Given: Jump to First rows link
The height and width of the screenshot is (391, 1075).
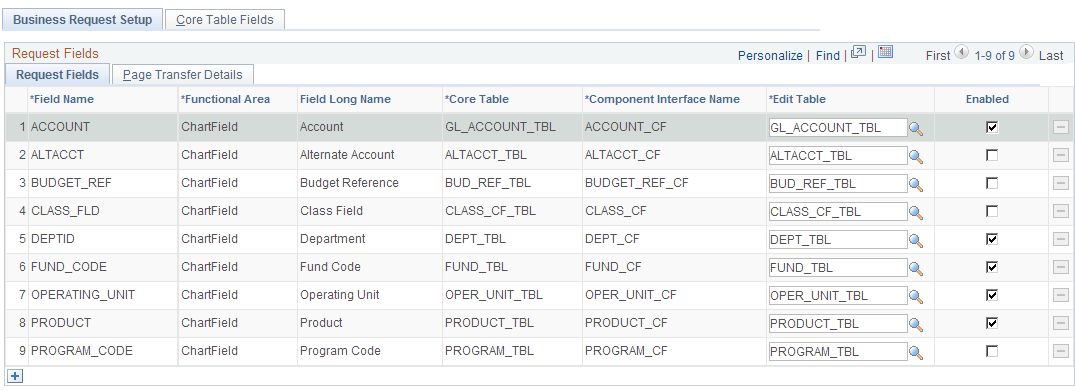Looking at the screenshot, I should pos(938,56).
